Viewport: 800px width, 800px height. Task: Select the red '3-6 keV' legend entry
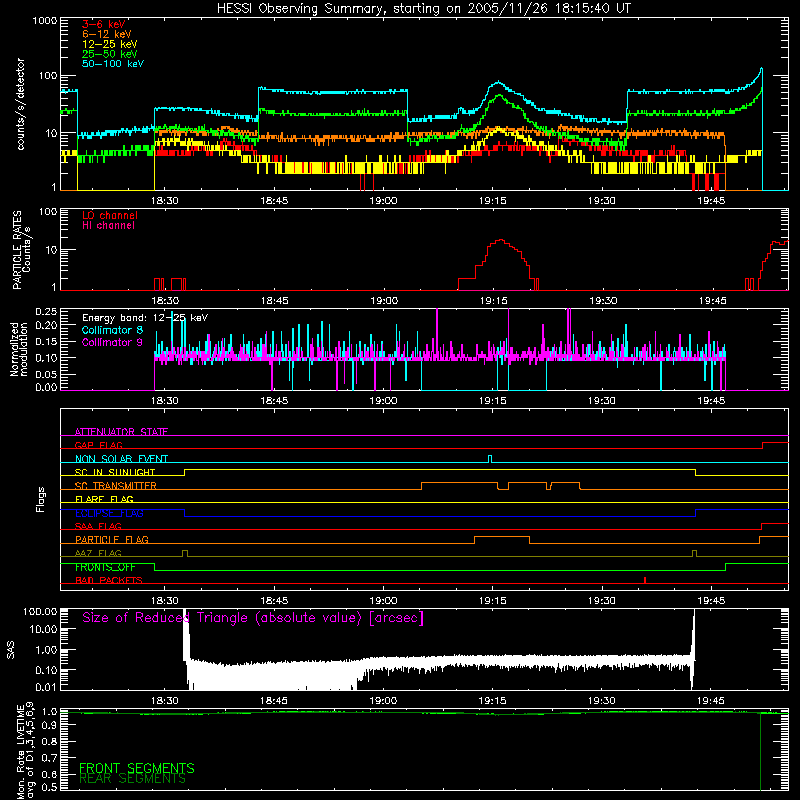click(104, 24)
